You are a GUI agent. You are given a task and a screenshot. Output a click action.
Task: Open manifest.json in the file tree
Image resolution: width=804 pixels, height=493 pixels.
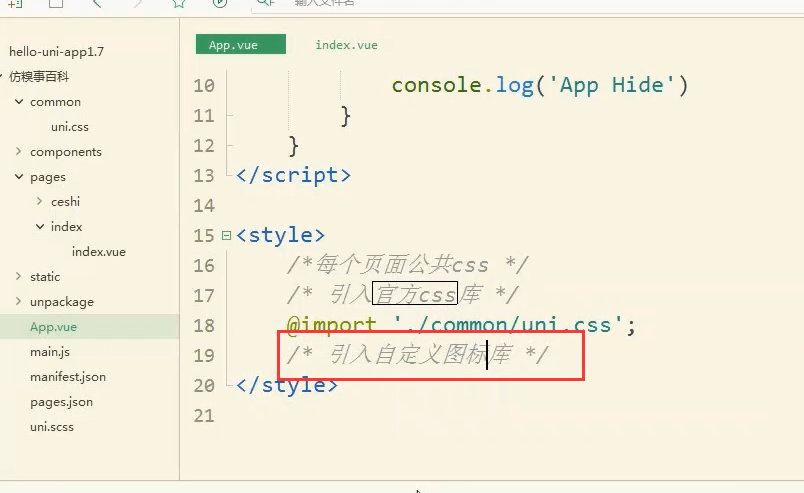click(68, 377)
